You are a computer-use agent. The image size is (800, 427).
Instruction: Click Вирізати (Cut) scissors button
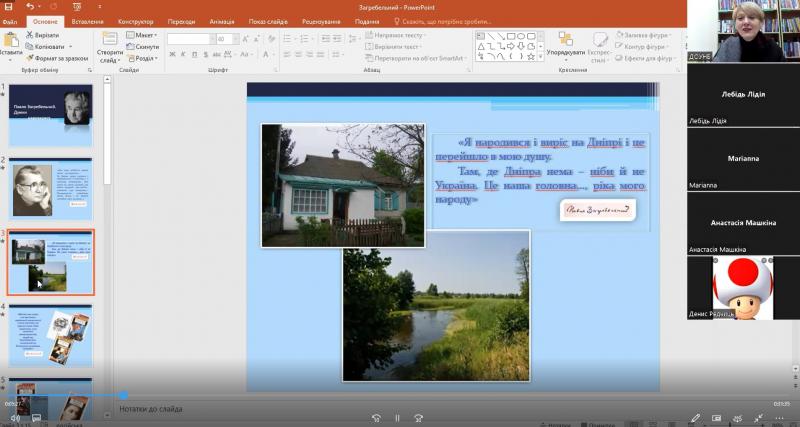(43, 35)
